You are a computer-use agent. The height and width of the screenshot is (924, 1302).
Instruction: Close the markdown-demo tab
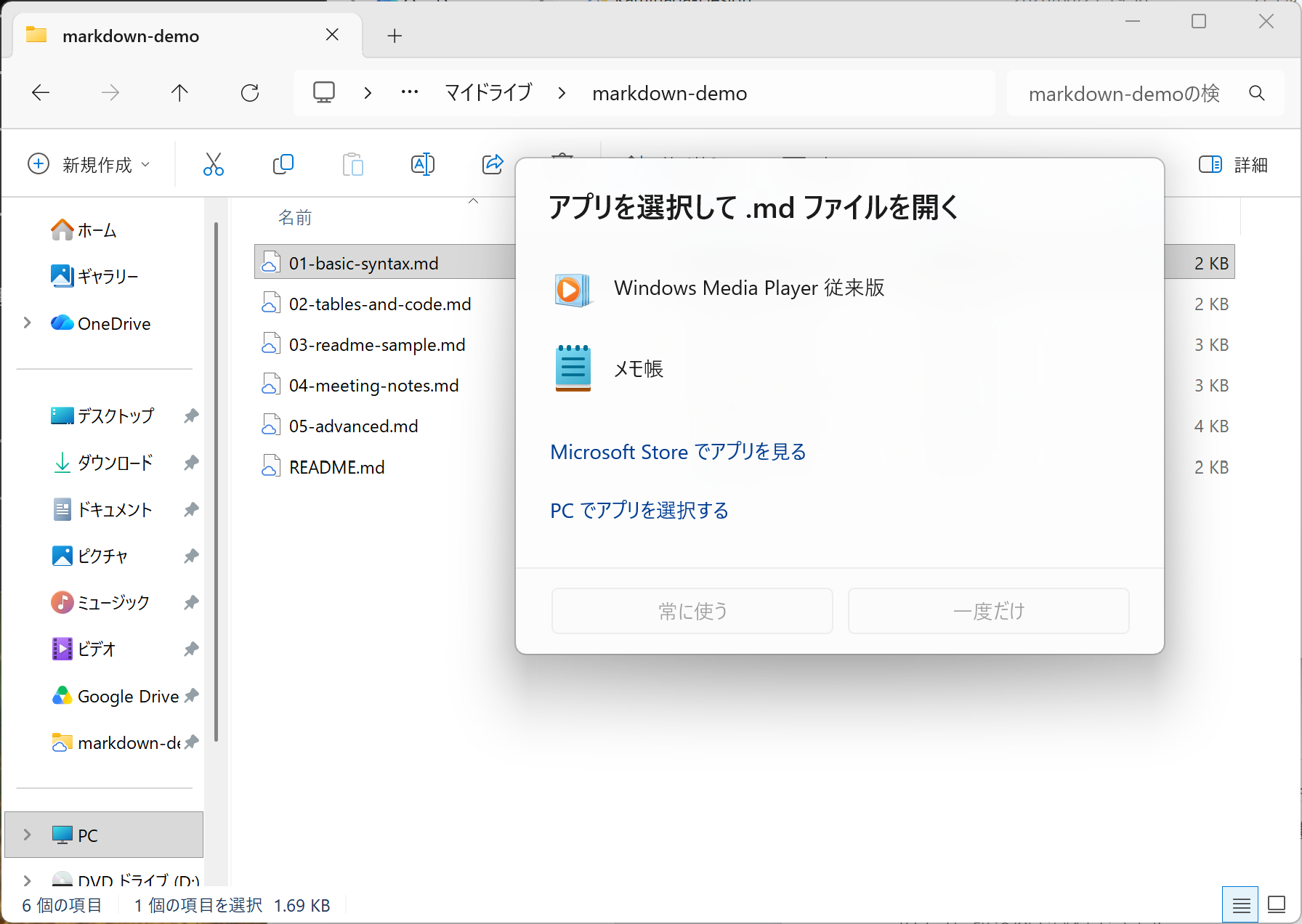click(332, 35)
